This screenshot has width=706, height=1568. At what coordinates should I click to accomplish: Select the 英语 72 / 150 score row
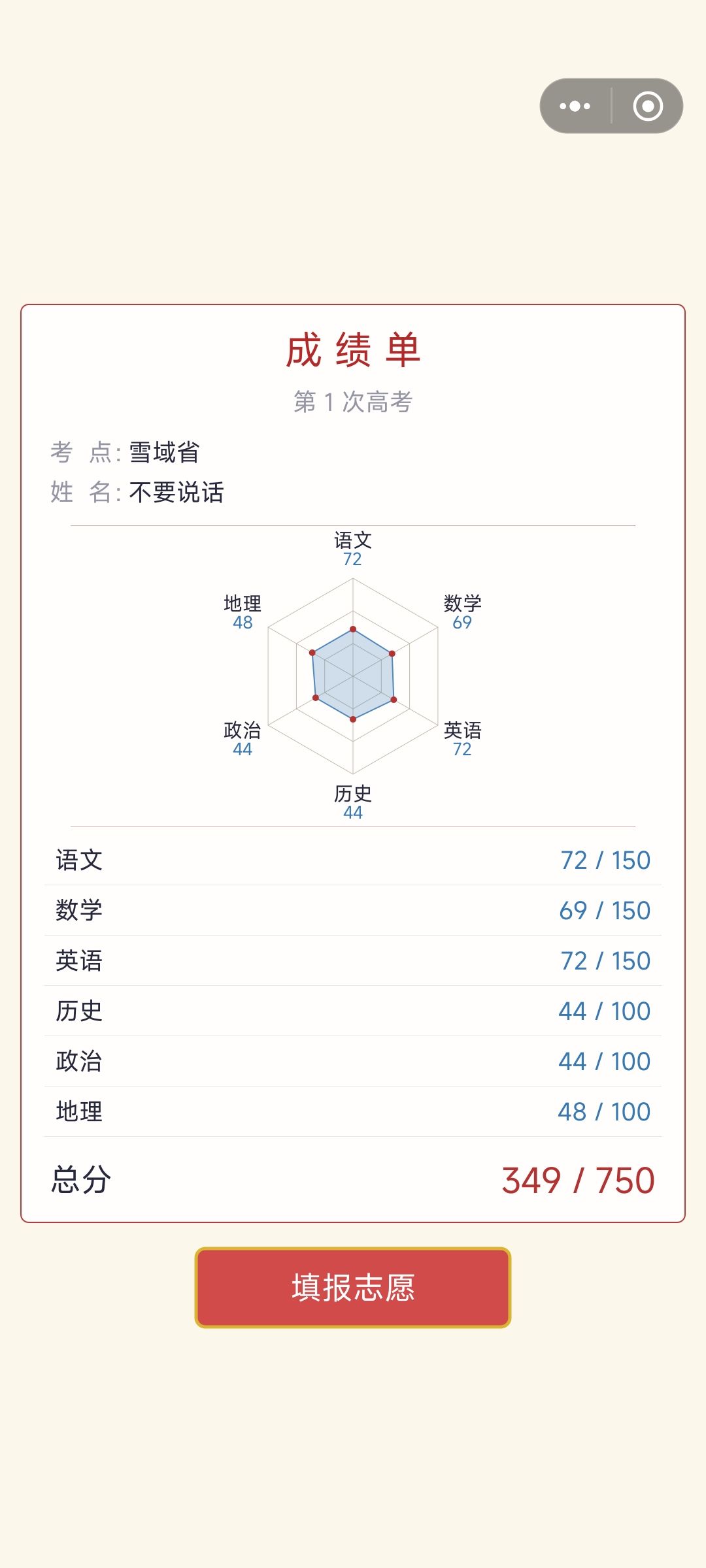(353, 961)
